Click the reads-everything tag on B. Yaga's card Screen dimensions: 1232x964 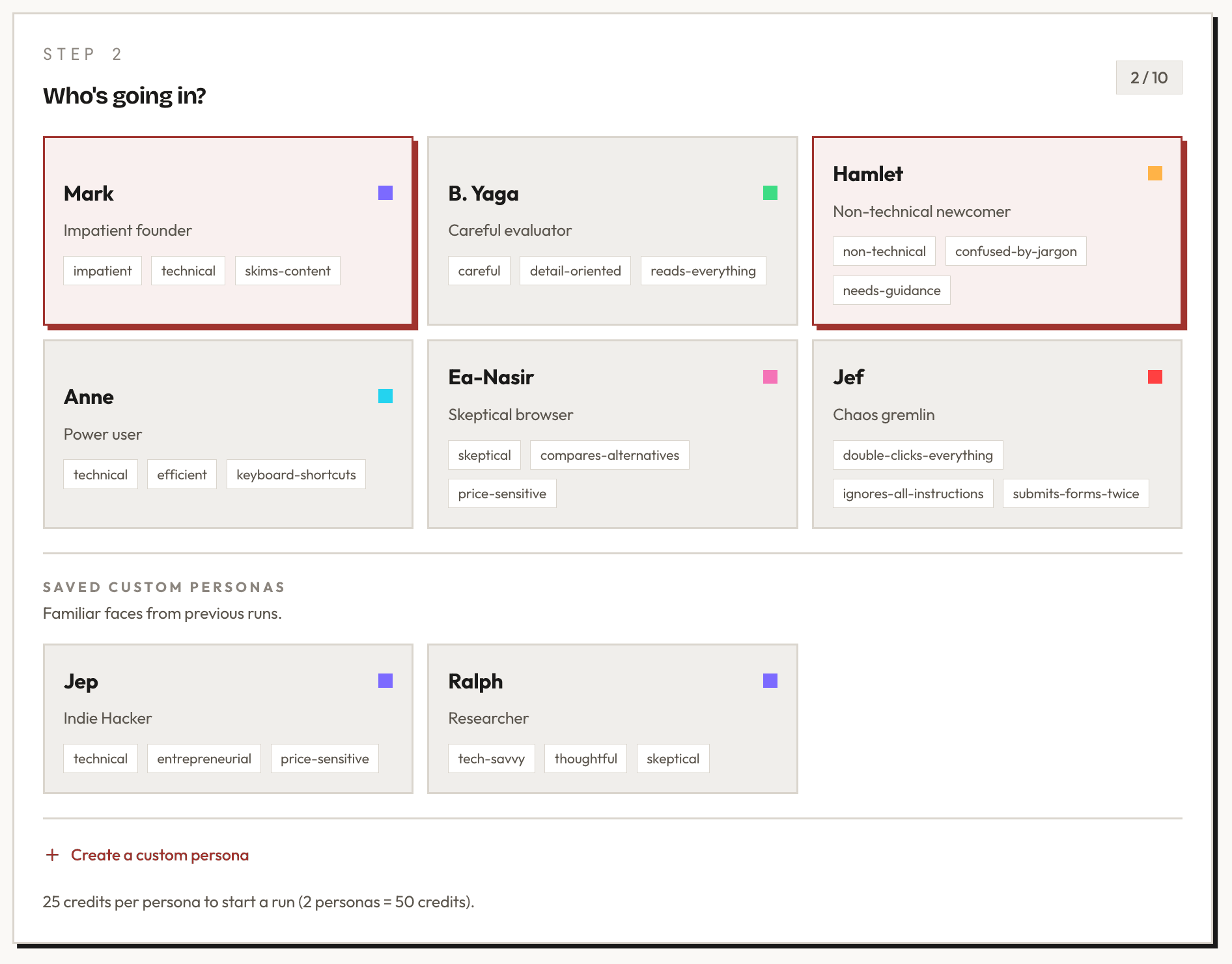pyautogui.click(x=703, y=270)
